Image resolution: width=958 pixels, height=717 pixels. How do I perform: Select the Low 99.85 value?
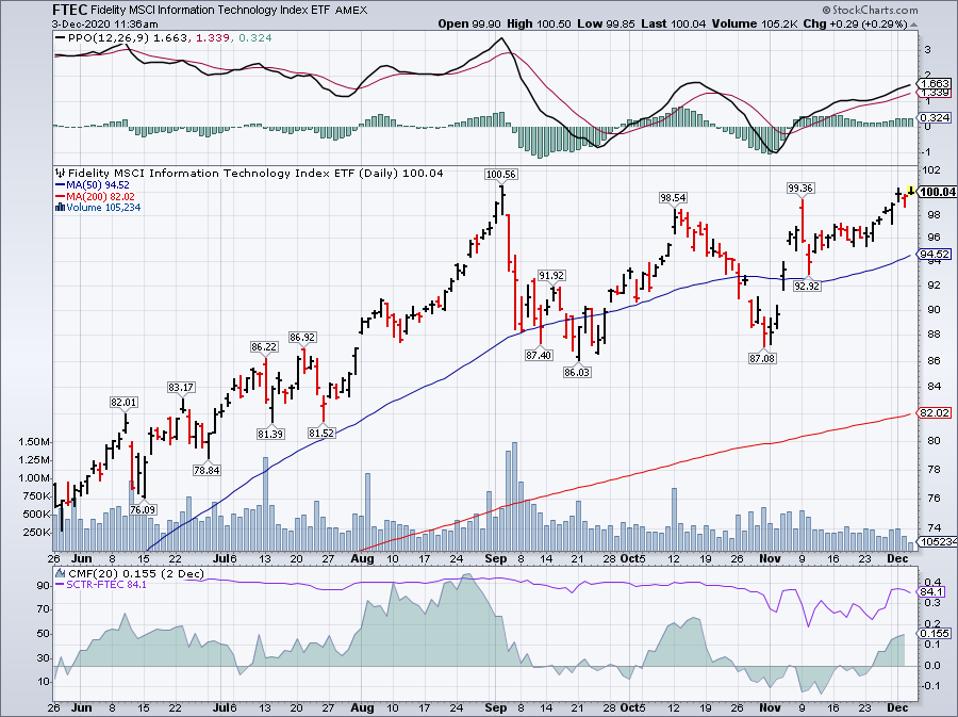pyautogui.click(x=607, y=24)
